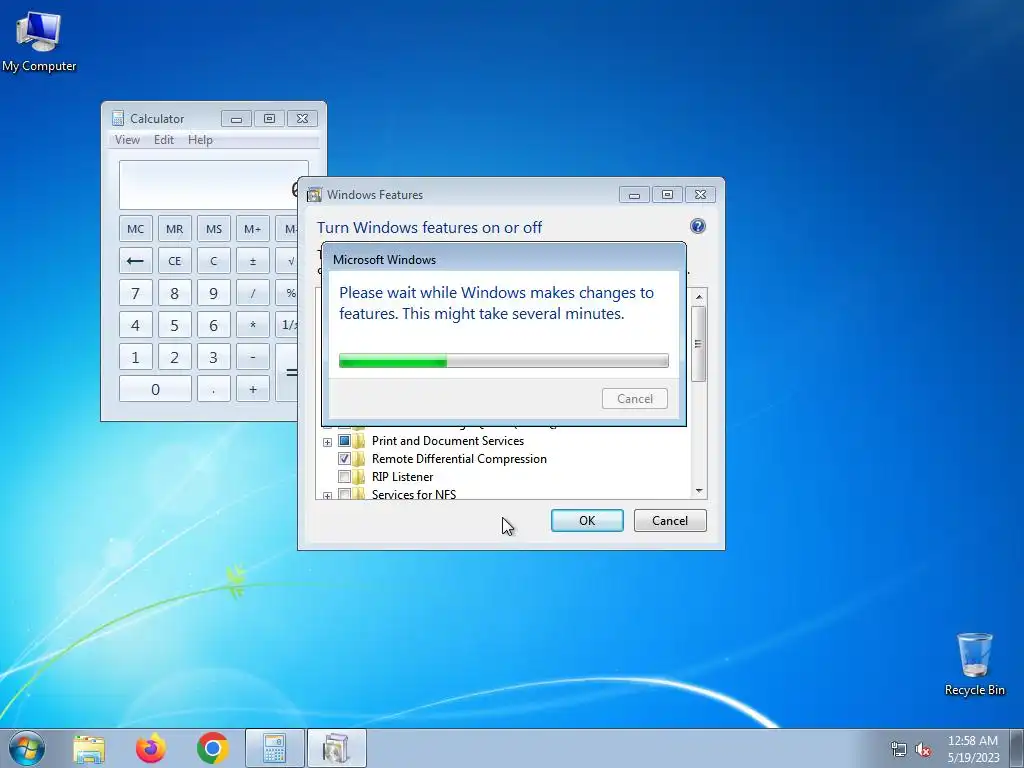Click the 8 key in Calculator
Screen dimensions: 1024x768
click(174, 293)
